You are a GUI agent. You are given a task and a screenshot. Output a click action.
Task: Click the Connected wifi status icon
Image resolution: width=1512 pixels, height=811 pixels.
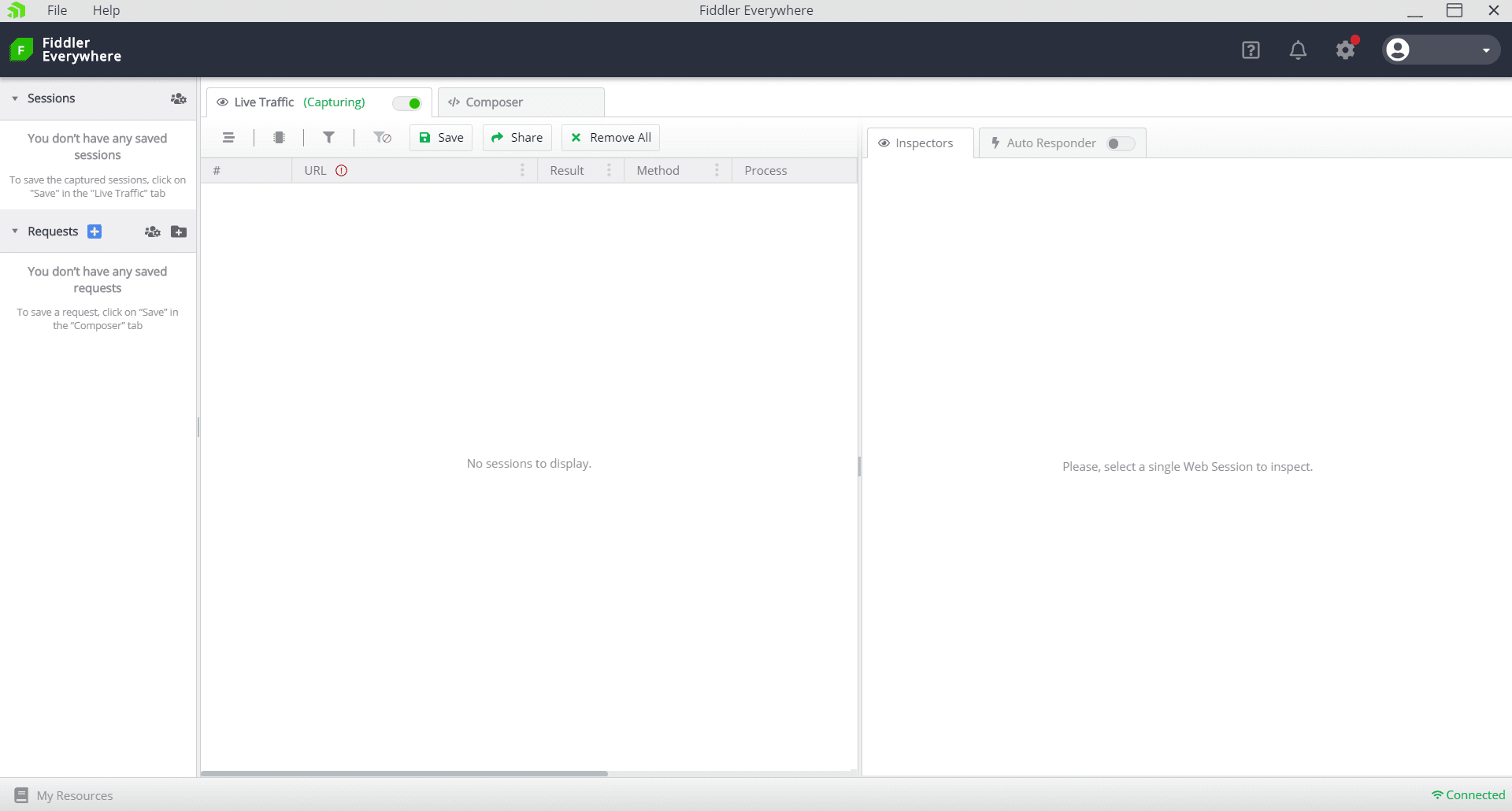coord(1437,795)
